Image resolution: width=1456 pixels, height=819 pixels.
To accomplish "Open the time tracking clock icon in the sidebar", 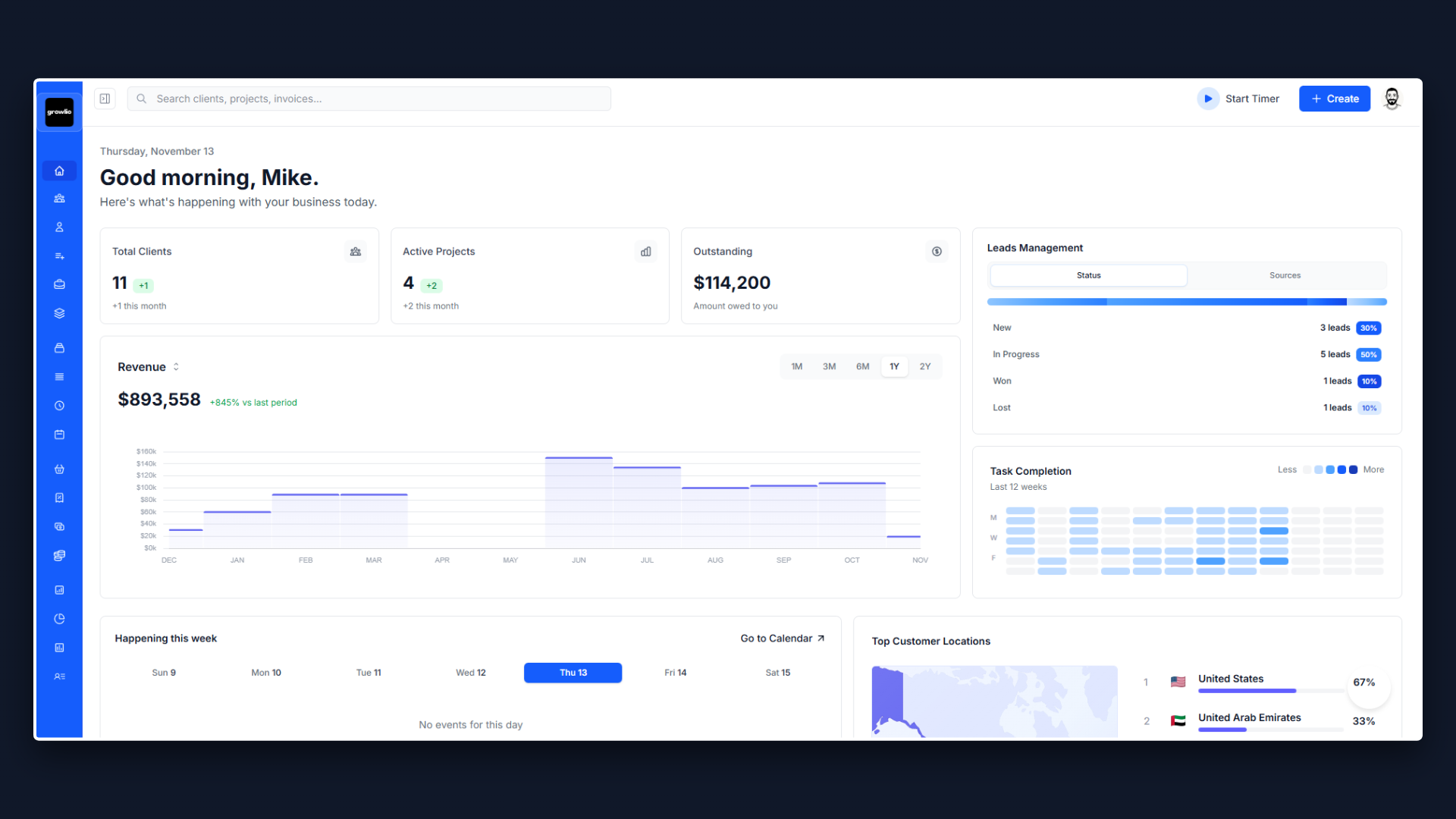I will click(59, 405).
